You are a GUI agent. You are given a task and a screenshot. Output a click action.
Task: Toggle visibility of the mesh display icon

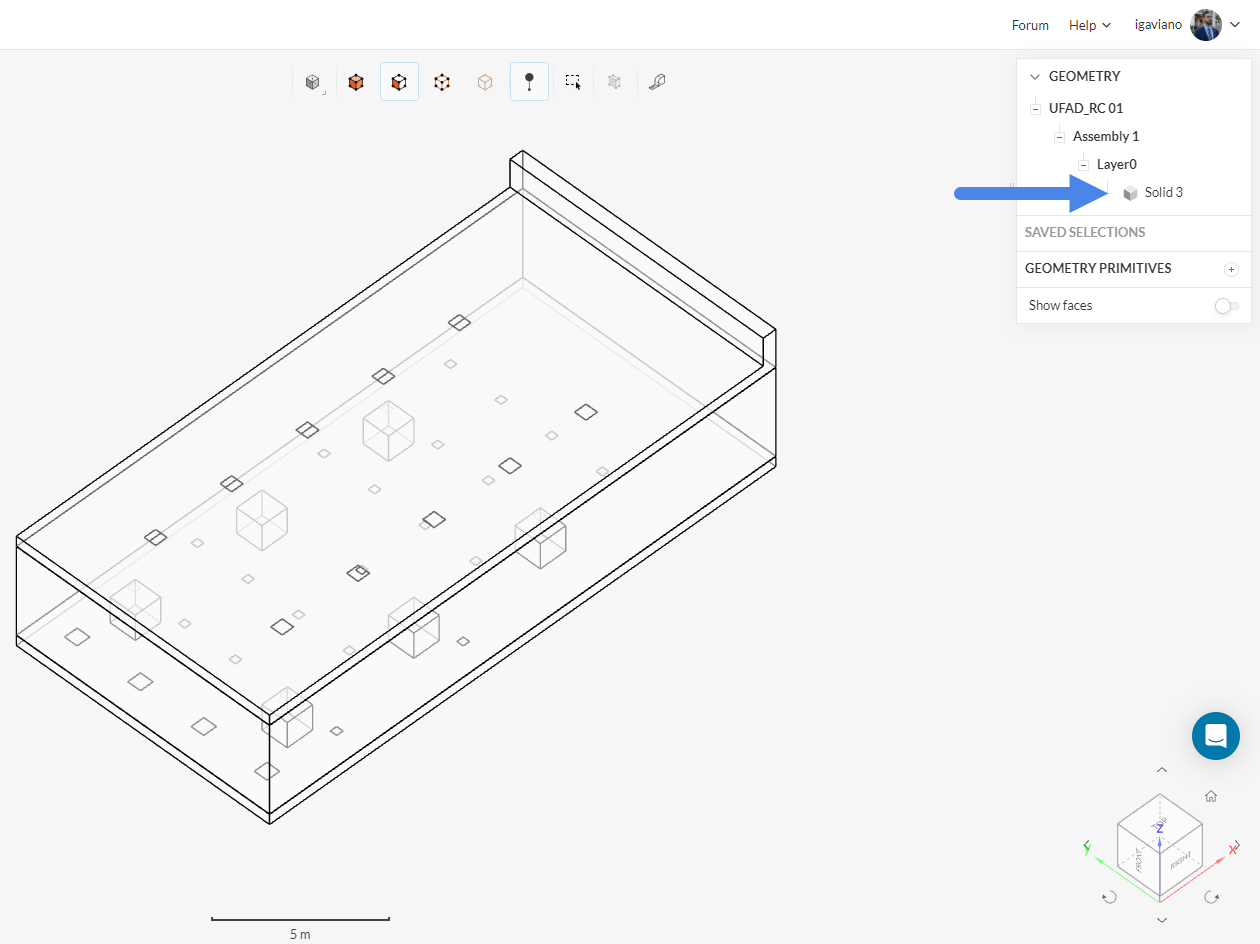click(x=614, y=82)
